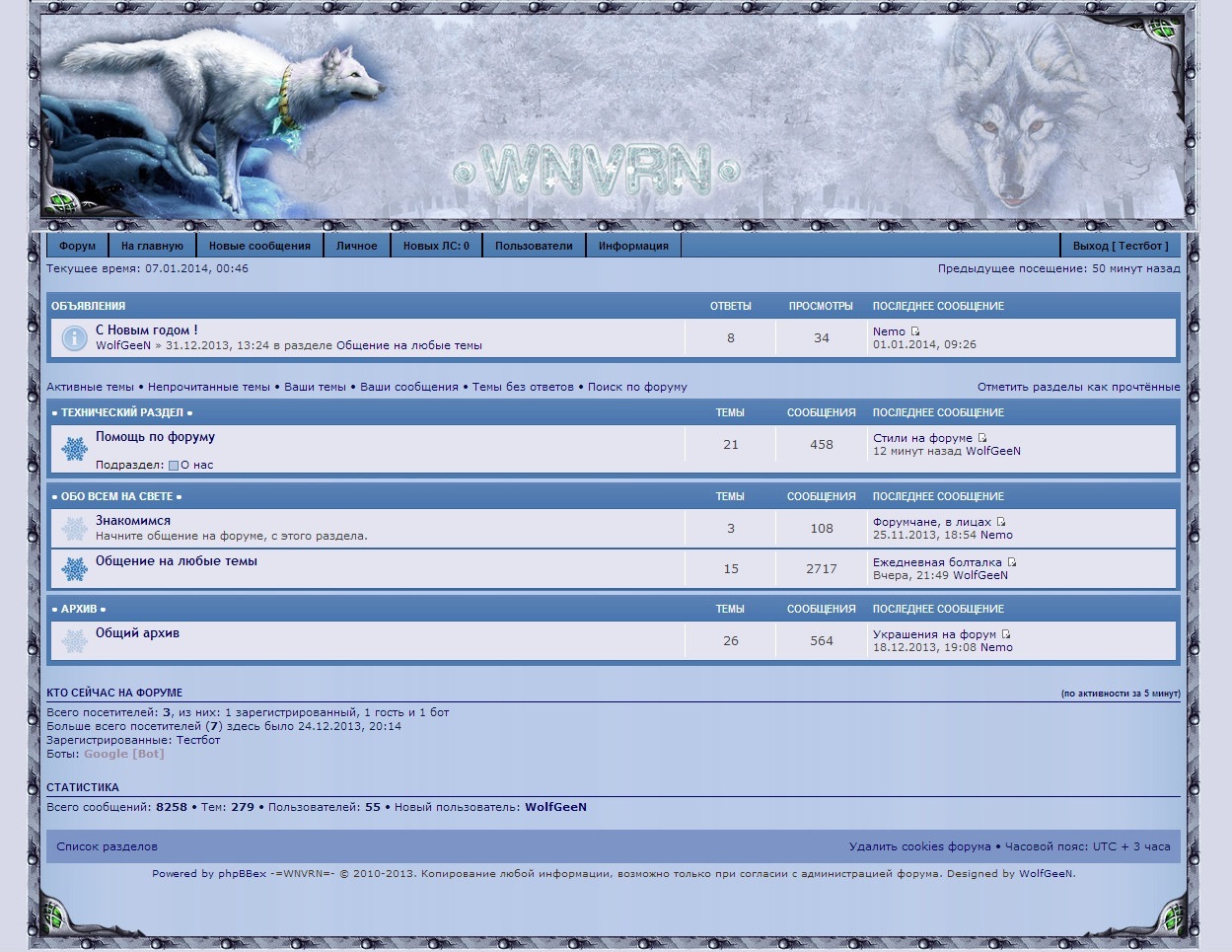Log out via Выход [ Тестбот ]

pos(1120,246)
